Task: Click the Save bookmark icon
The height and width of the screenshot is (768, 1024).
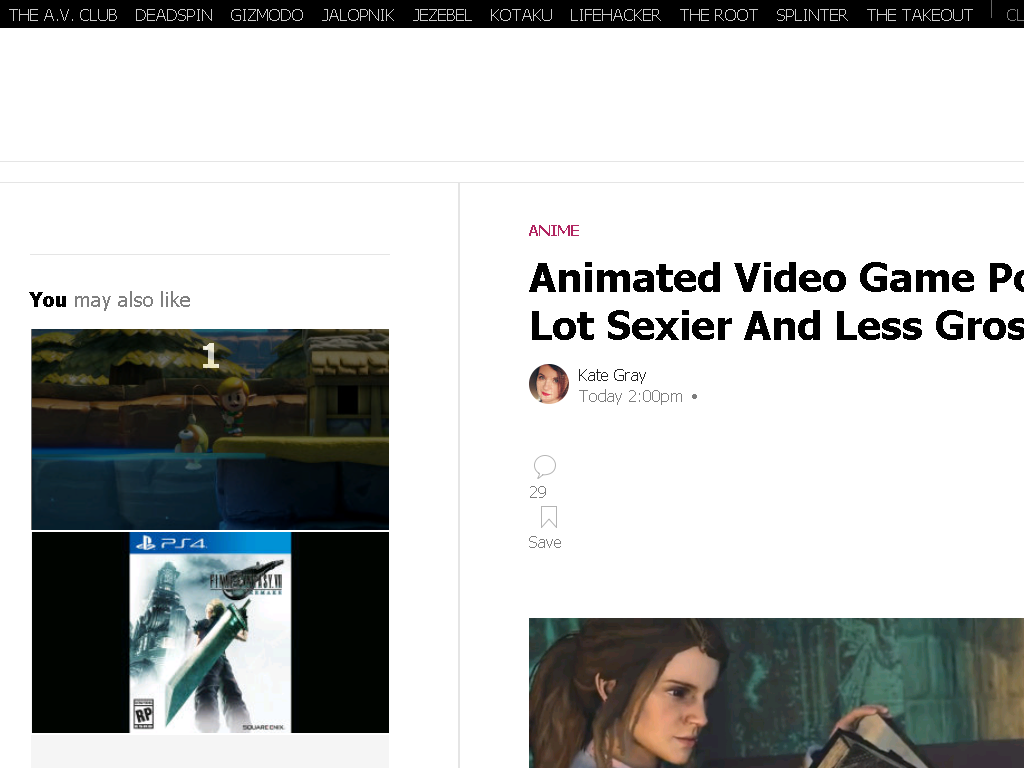Action: coord(549,517)
